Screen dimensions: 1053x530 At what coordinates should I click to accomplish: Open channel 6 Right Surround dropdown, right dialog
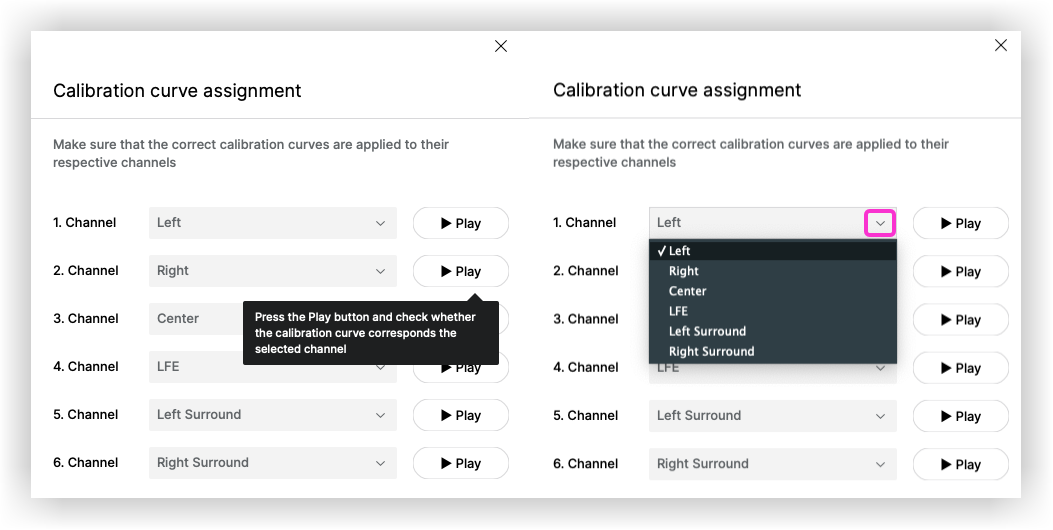772,464
